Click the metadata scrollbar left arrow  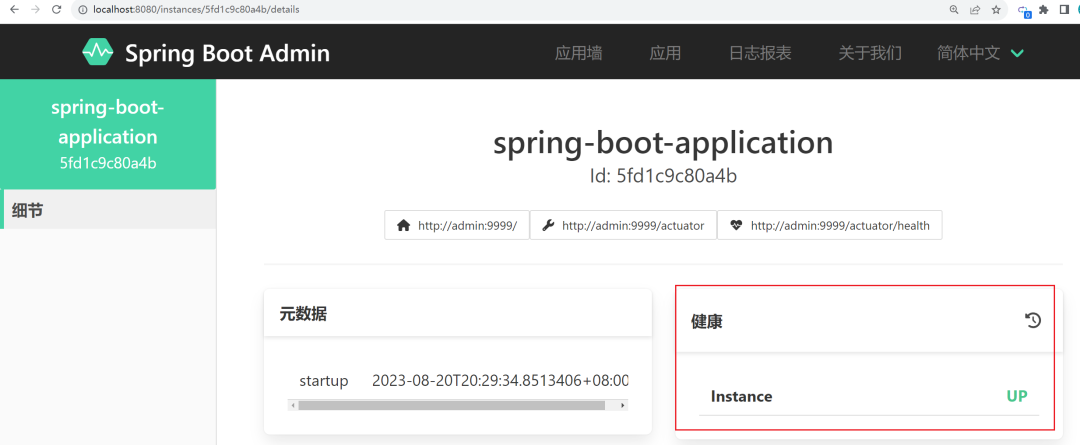pos(293,406)
